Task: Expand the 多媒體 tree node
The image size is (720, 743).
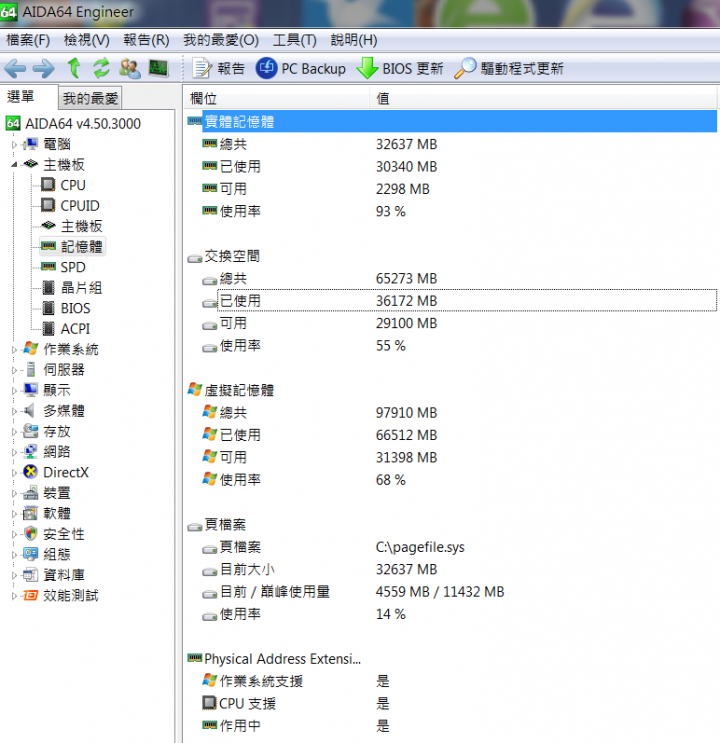Action: point(14,411)
